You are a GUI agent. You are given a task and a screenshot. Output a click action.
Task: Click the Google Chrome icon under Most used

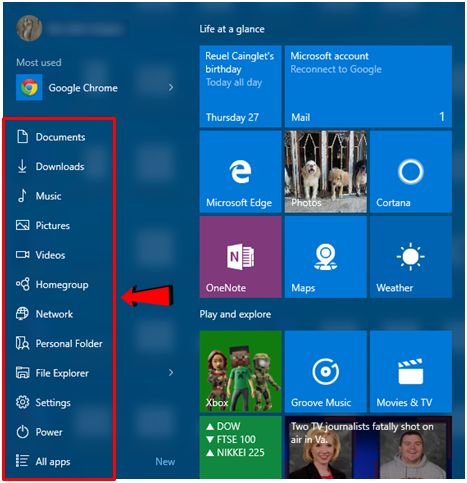pos(29,87)
